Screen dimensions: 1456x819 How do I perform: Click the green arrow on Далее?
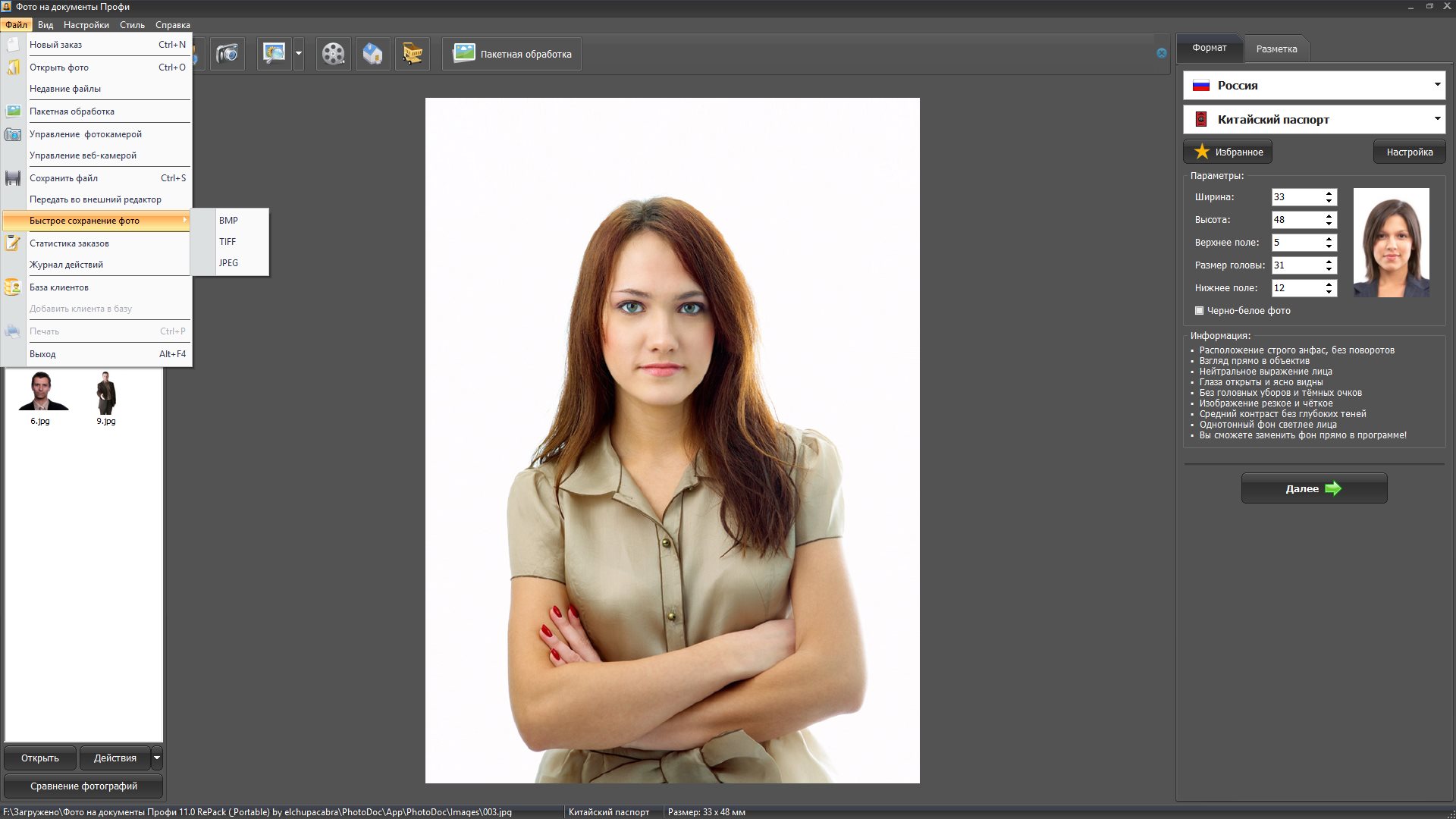tap(1333, 488)
